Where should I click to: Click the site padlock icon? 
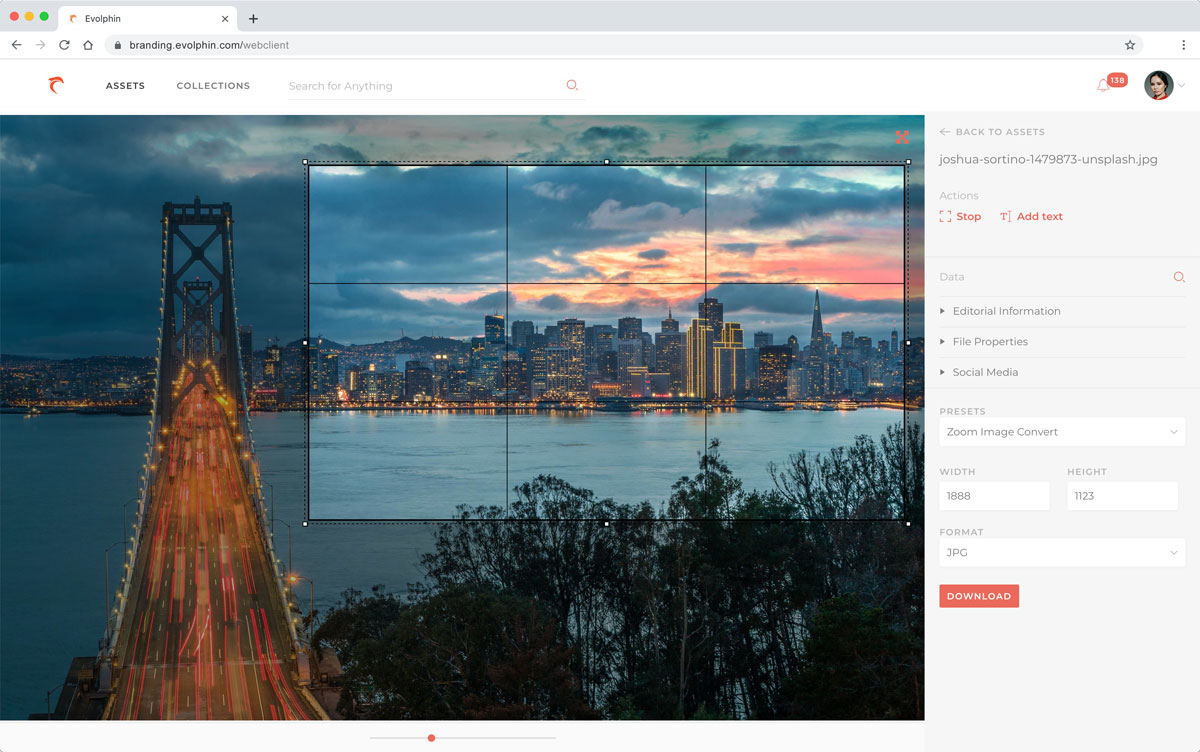[118, 45]
